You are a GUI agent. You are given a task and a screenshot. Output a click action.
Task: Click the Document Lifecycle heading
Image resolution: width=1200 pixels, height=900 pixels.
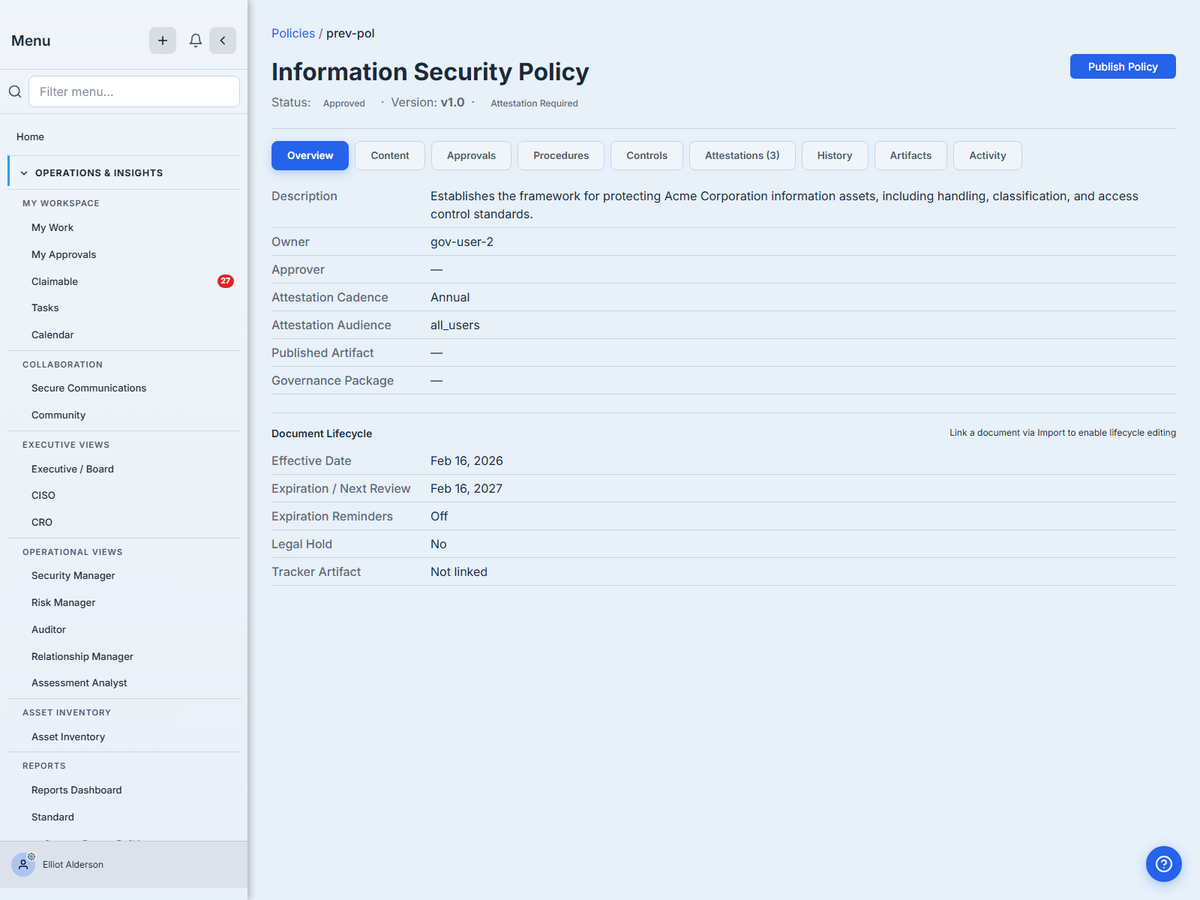(x=322, y=434)
